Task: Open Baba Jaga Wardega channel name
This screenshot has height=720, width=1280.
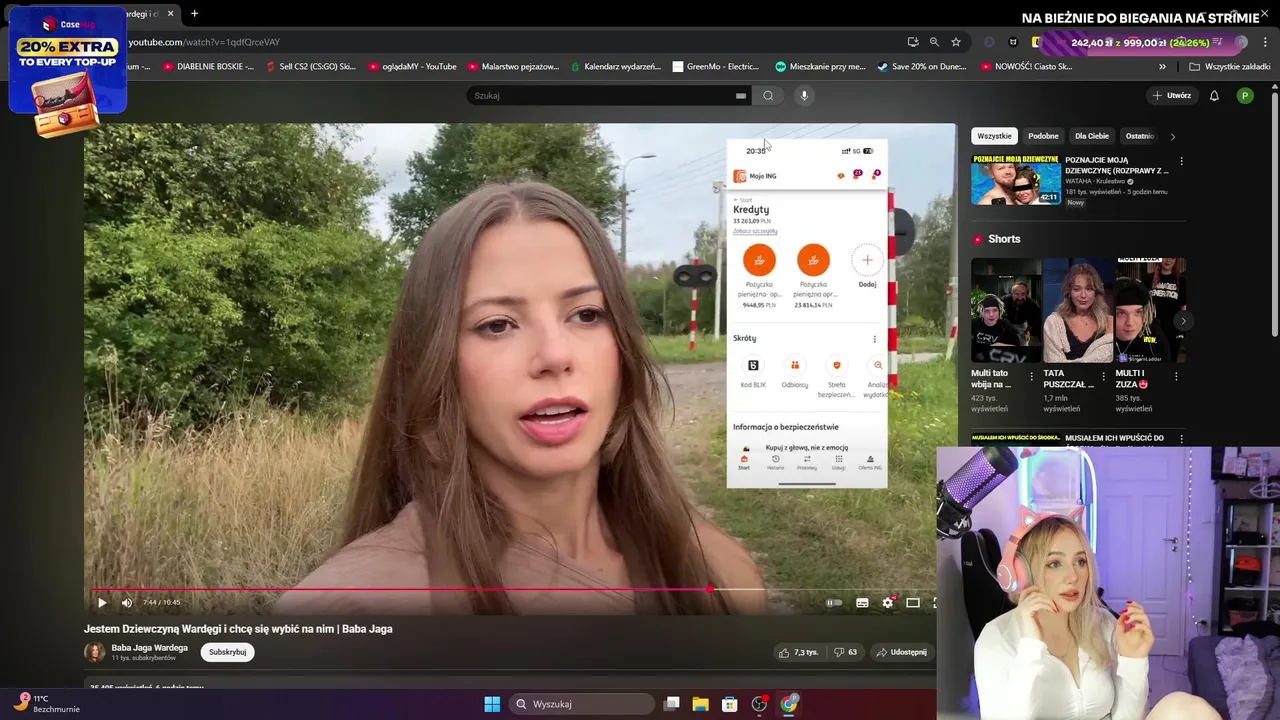Action: point(149,648)
